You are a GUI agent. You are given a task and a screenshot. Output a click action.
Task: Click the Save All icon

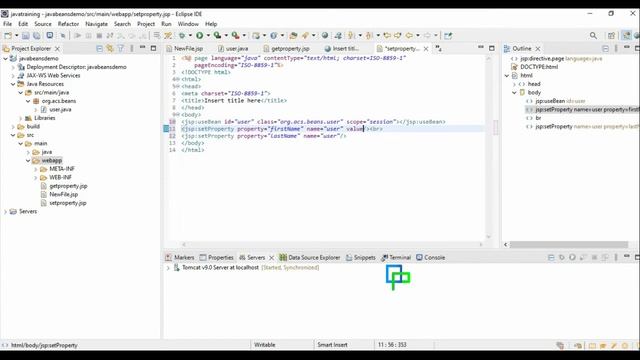click(36, 36)
